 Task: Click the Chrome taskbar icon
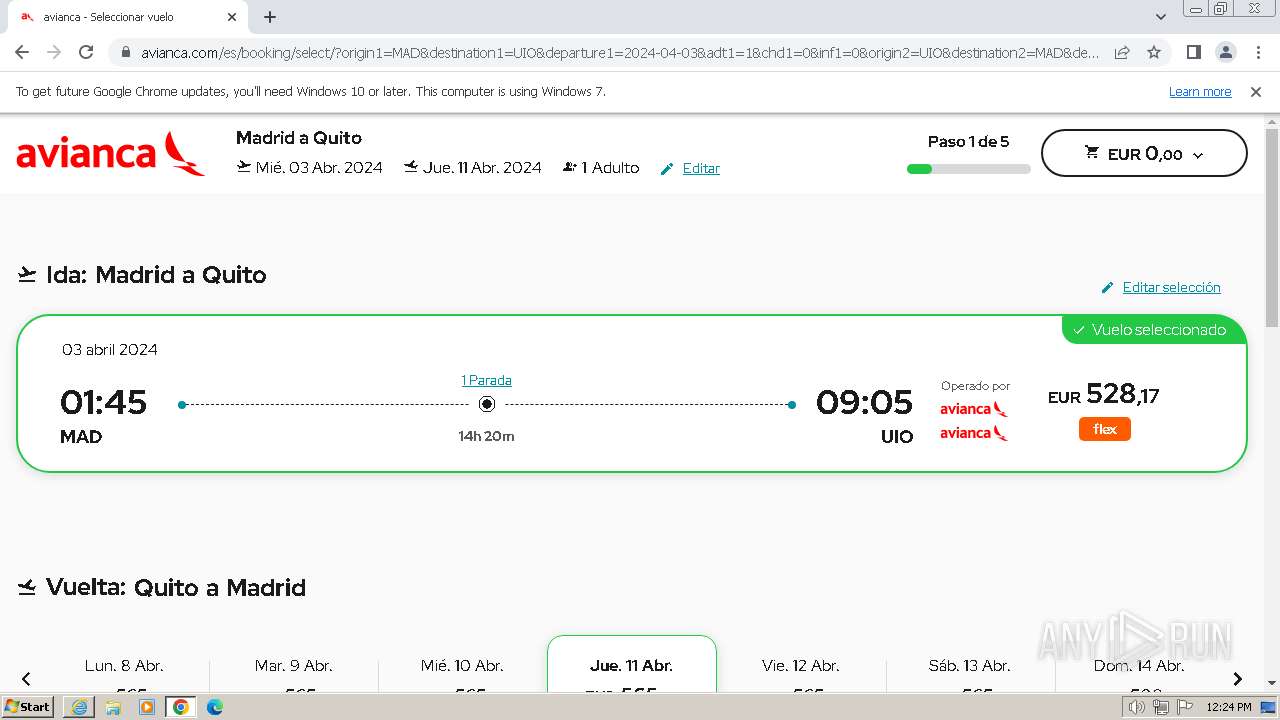click(181, 707)
